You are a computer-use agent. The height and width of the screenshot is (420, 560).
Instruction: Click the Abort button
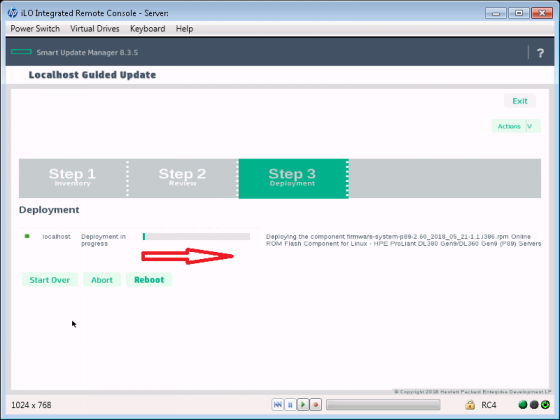102,280
